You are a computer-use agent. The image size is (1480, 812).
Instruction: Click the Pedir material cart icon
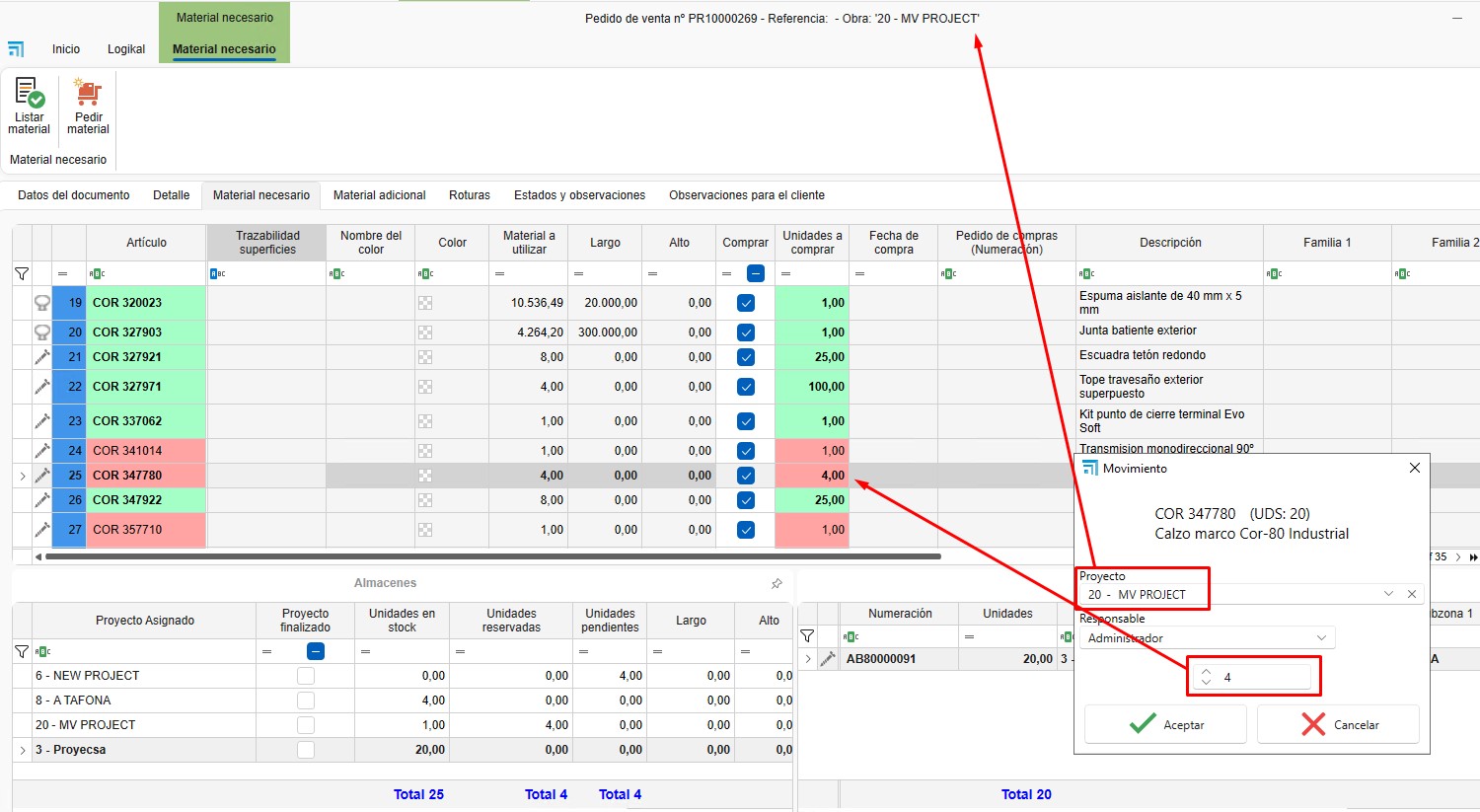88,93
